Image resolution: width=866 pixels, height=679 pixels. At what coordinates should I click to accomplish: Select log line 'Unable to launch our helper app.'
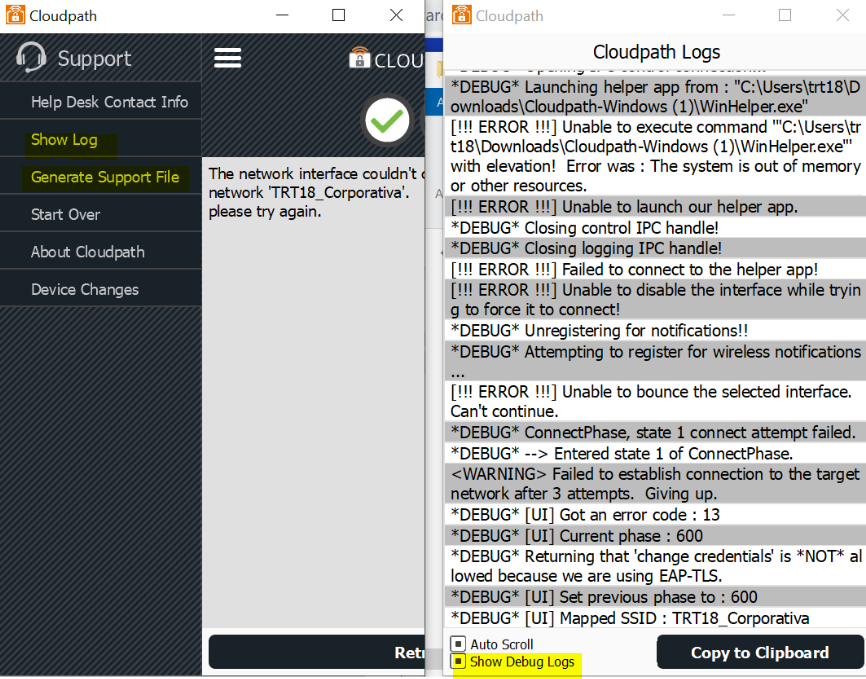click(x=654, y=207)
